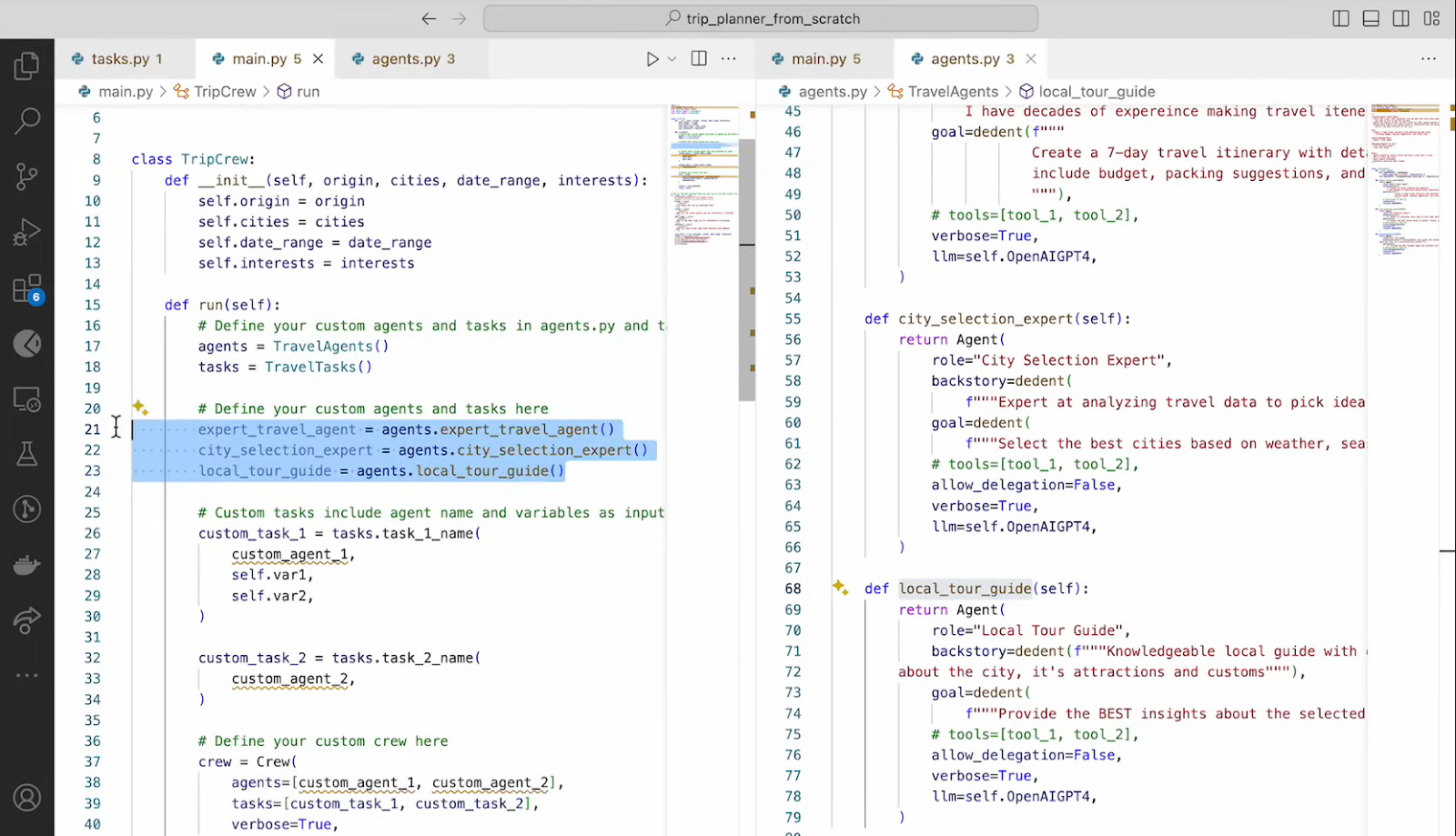
Task: Open the Explorer view in activity bar
Action: (27, 65)
